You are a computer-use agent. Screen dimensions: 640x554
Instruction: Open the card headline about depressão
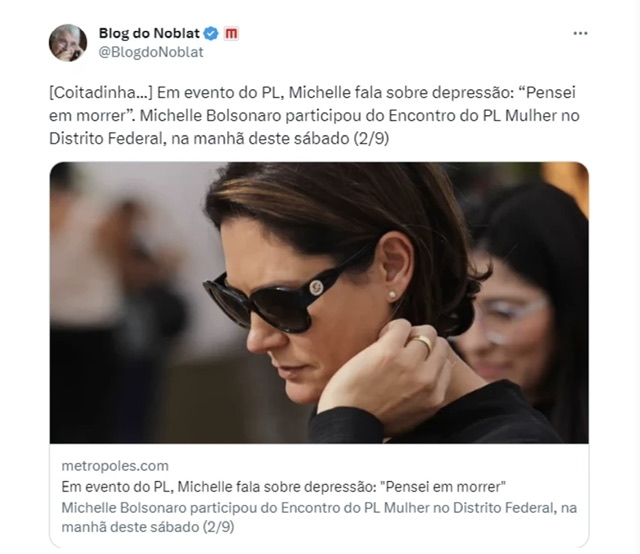[284, 487]
